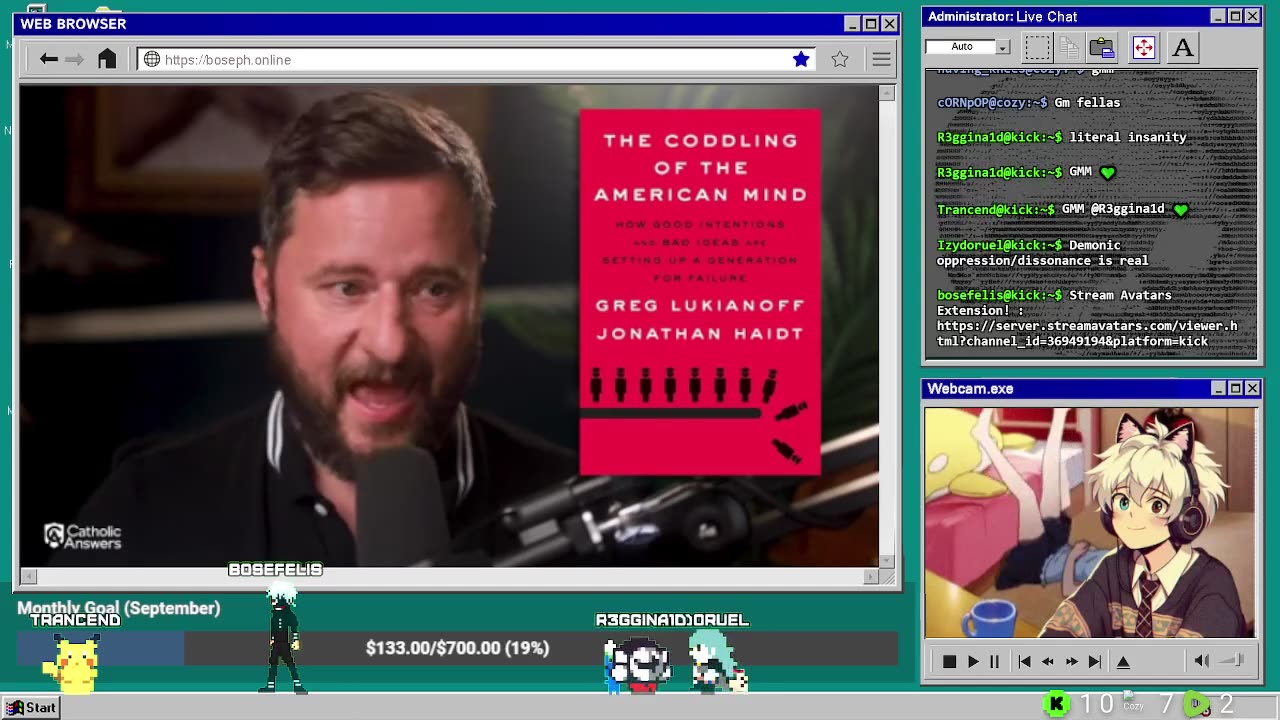Maximize the Web Browser window
Screen dimensions: 1280x720
[871, 24]
